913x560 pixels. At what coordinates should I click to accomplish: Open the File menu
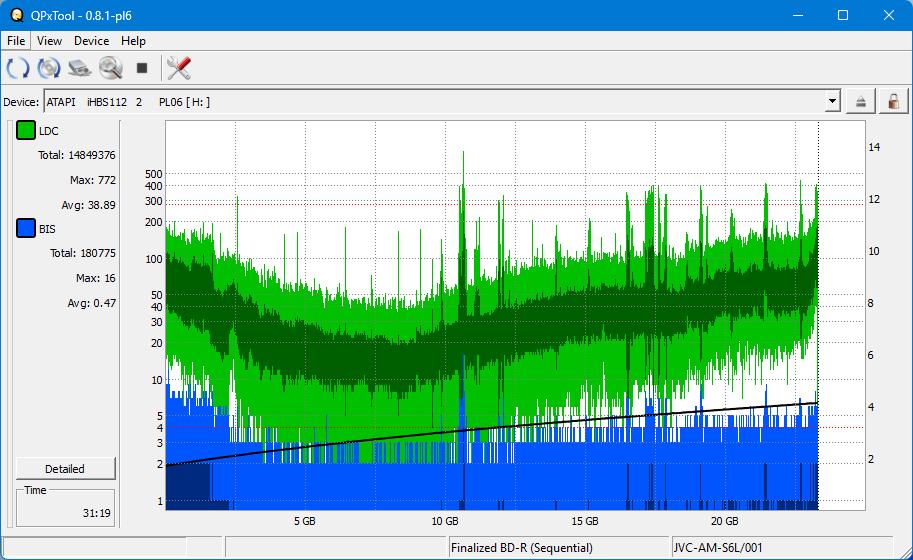(x=17, y=41)
